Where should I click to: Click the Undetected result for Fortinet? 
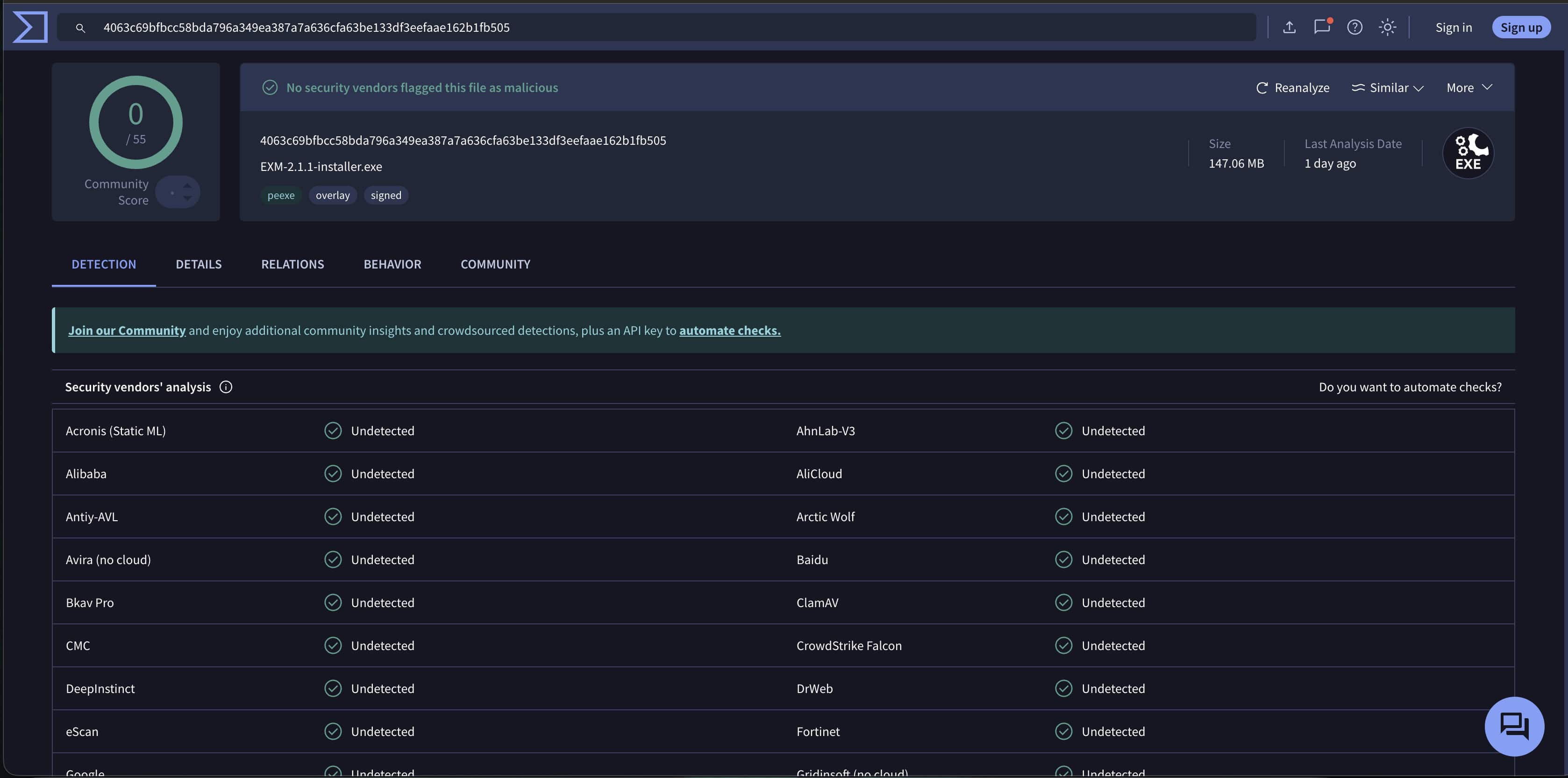tap(1113, 732)
